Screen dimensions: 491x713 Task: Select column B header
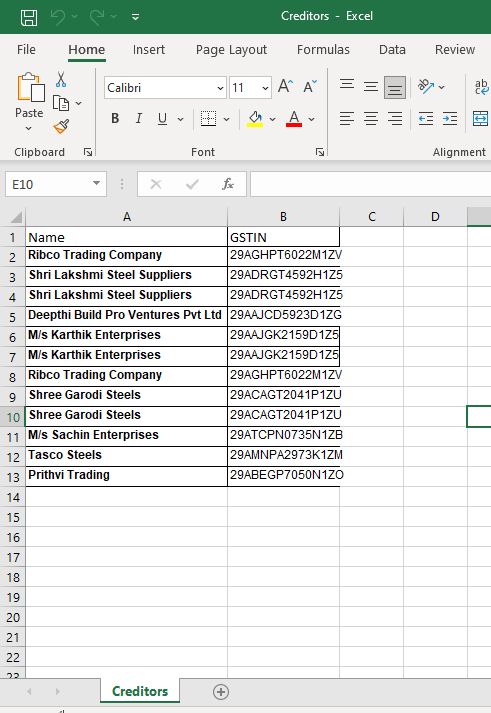[x=283, y=217]
